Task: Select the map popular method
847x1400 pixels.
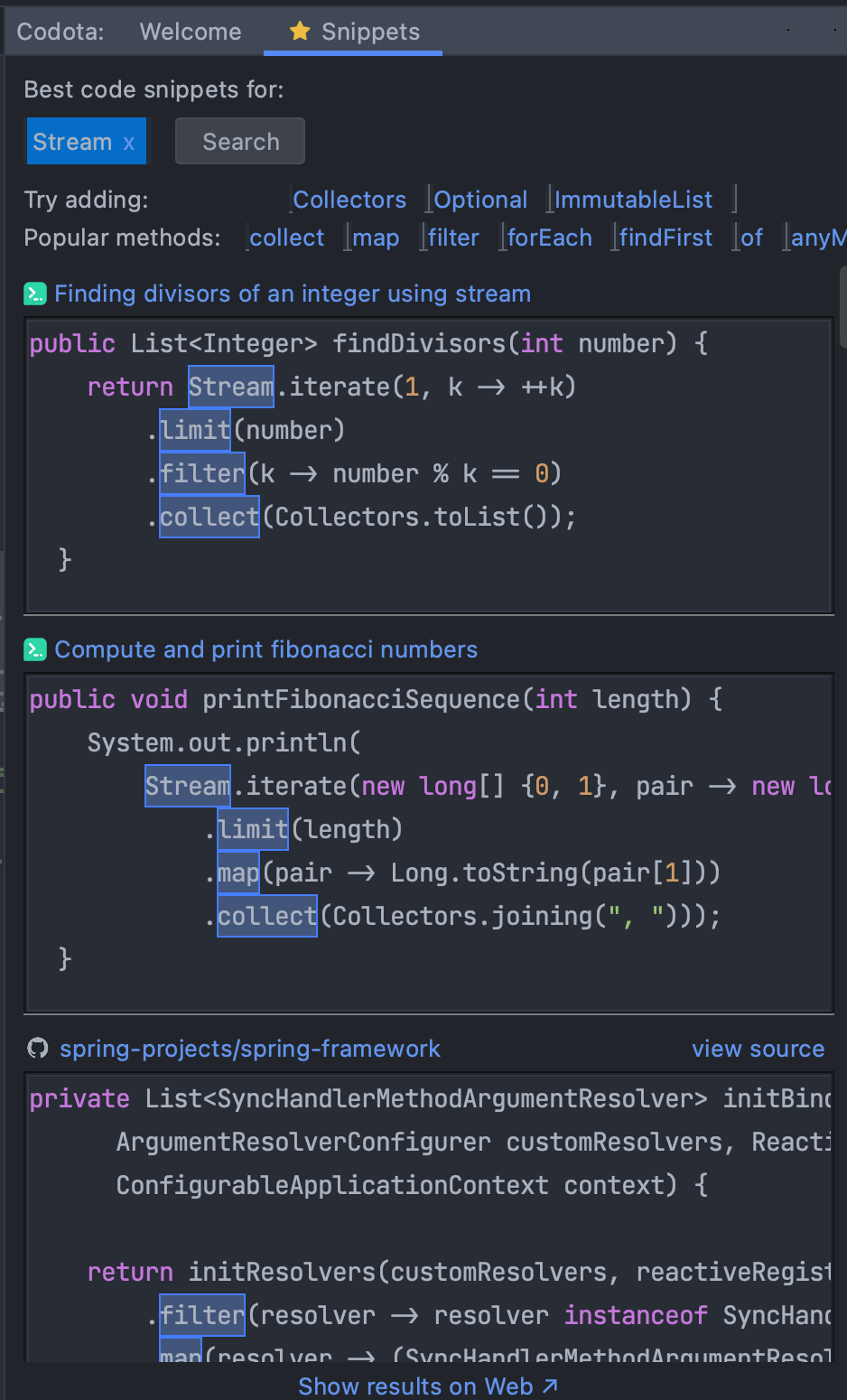Action: 376,238
